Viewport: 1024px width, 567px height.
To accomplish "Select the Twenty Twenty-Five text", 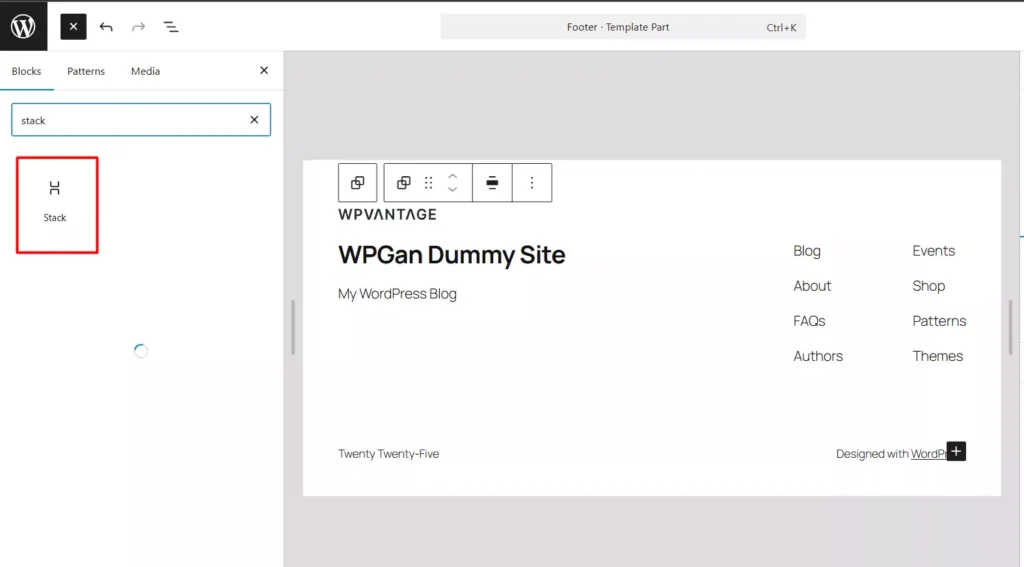I will (x=389, y=454).
